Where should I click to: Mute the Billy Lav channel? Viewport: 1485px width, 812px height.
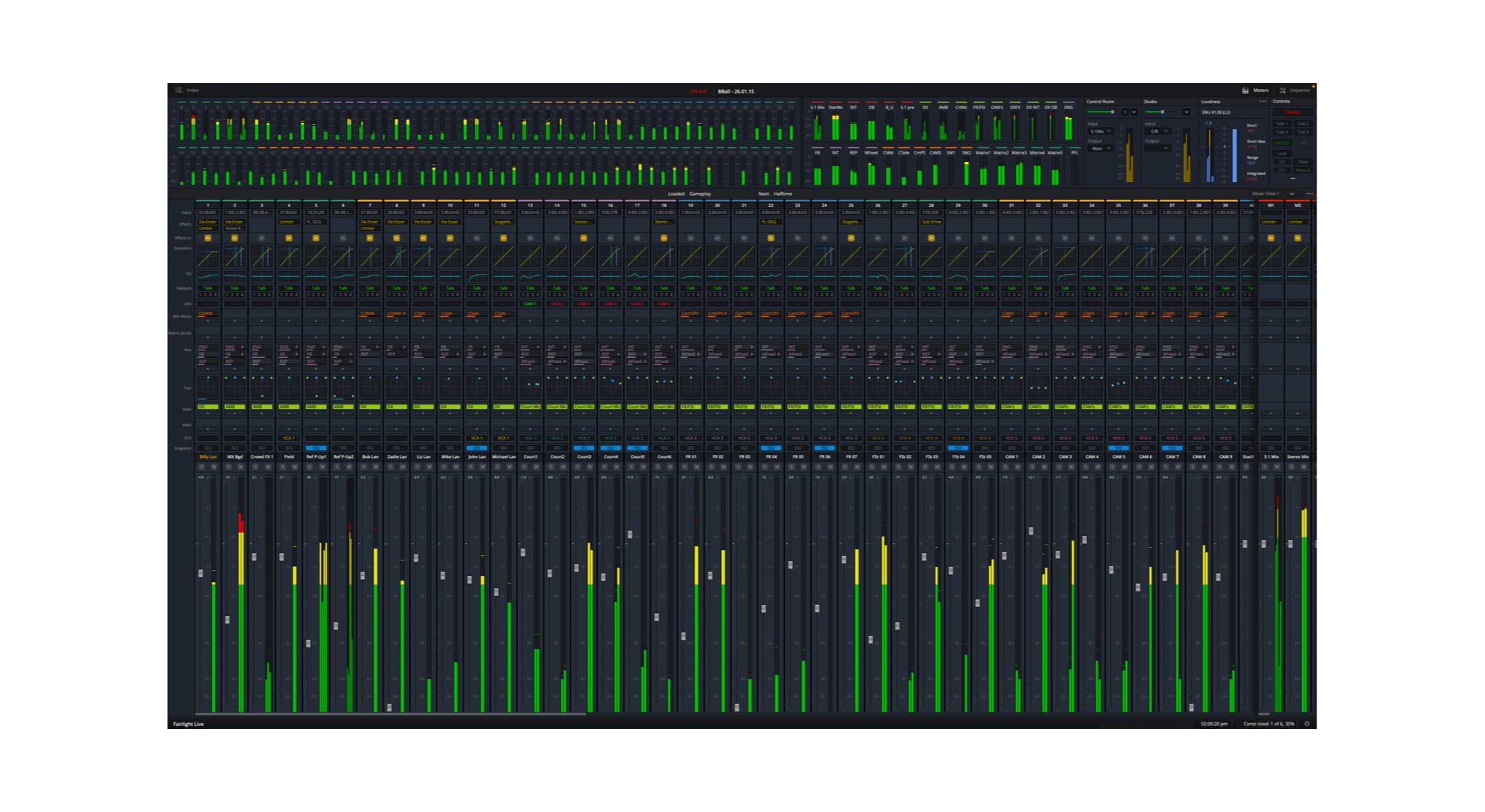point(215,467)
